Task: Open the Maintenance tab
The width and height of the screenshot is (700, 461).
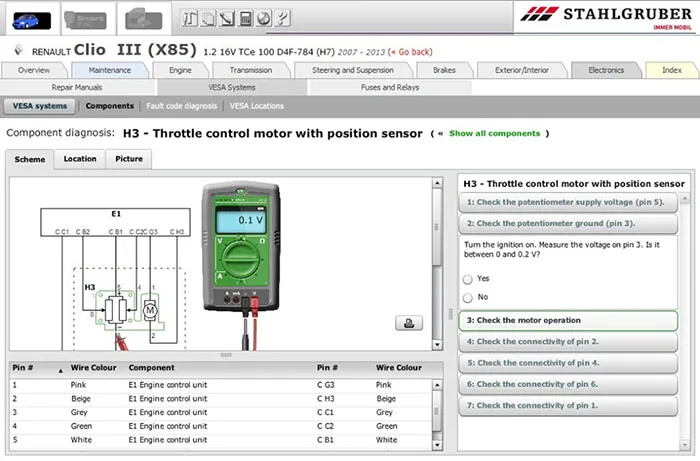Action: pos(110,71)
